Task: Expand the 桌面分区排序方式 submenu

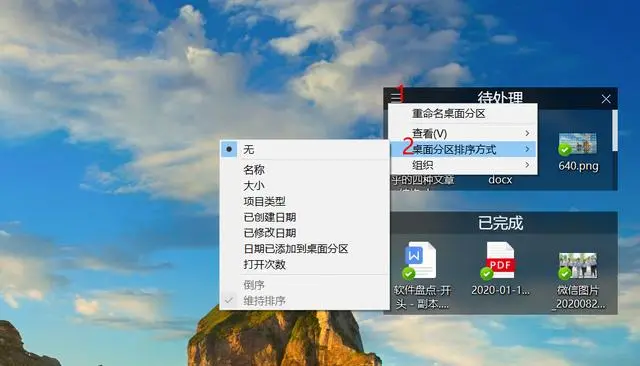Action: tap(464, 149)
